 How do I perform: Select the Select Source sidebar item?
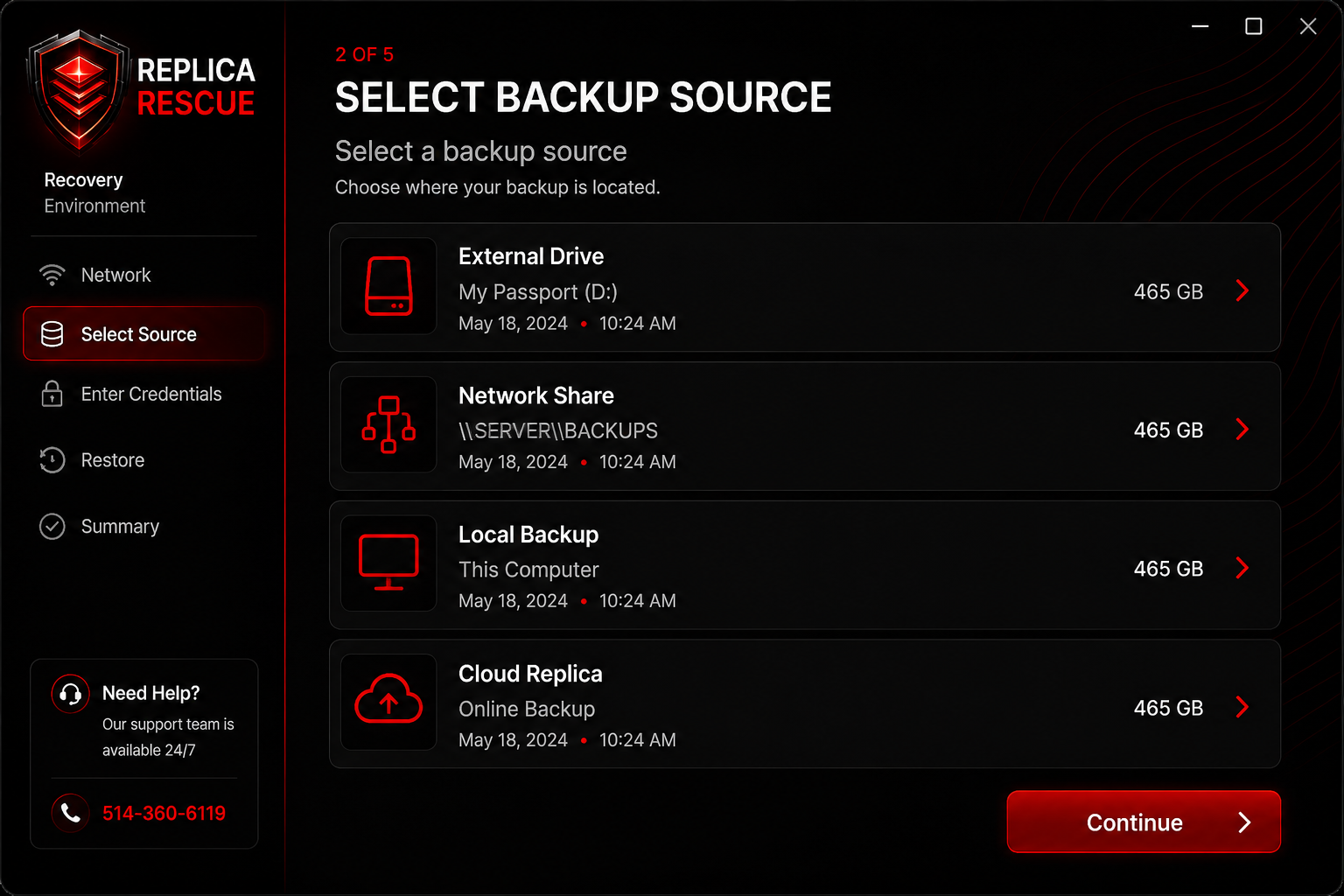pyautogui.click(x=143, y=334)
